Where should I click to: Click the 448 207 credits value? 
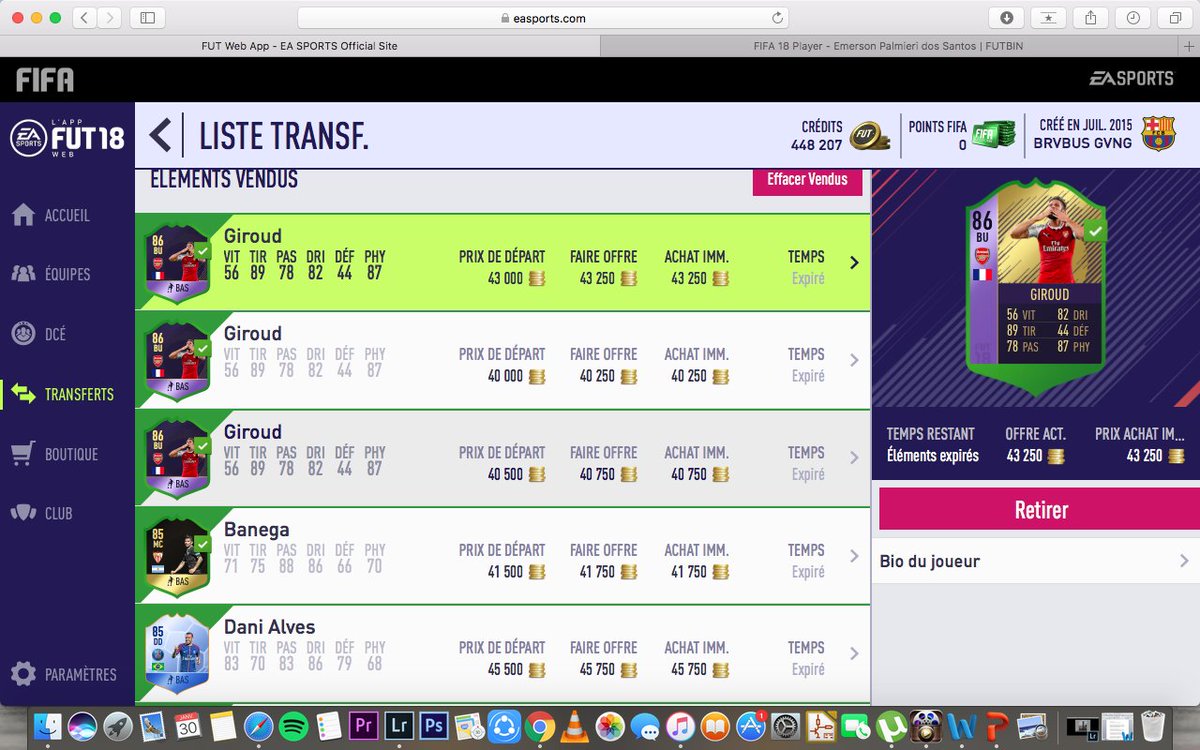pos(817,145)
